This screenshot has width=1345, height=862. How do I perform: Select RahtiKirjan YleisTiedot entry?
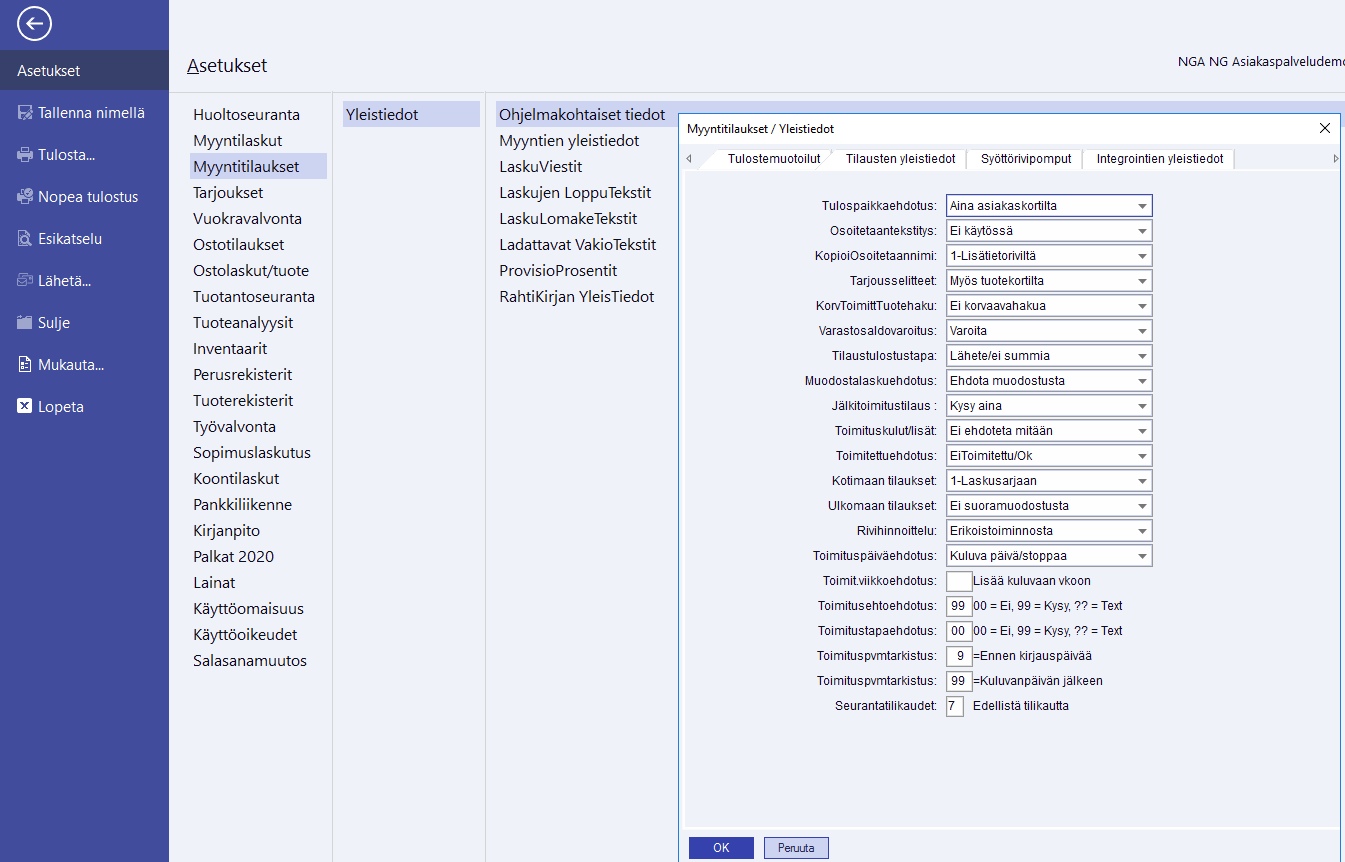[577, 297]
